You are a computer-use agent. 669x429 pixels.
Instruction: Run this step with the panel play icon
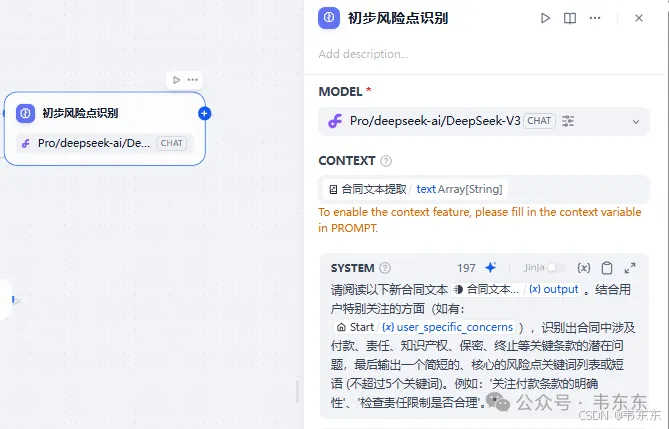click(x=545, y=18)
